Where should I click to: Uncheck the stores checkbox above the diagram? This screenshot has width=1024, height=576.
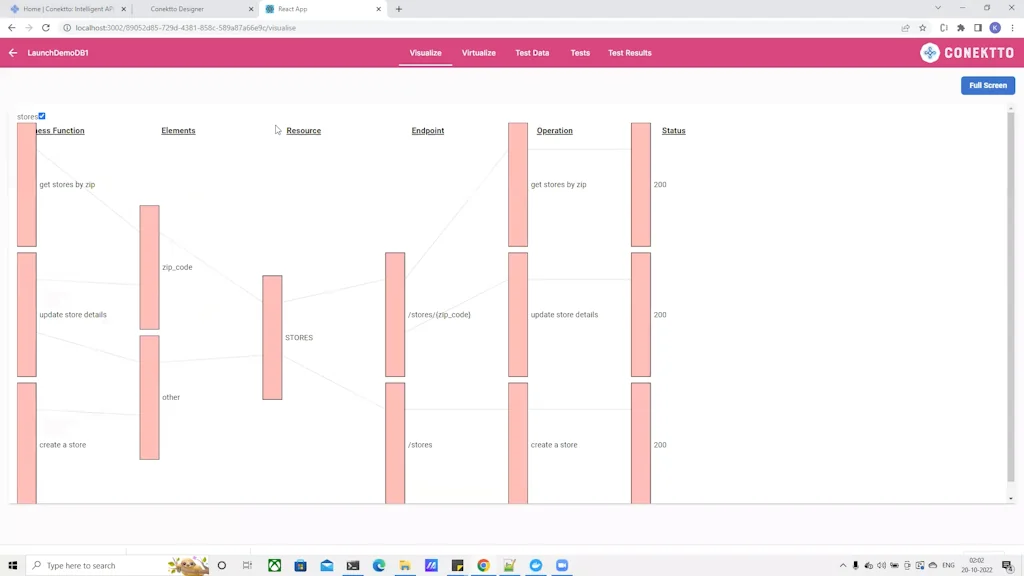[41, 116]
